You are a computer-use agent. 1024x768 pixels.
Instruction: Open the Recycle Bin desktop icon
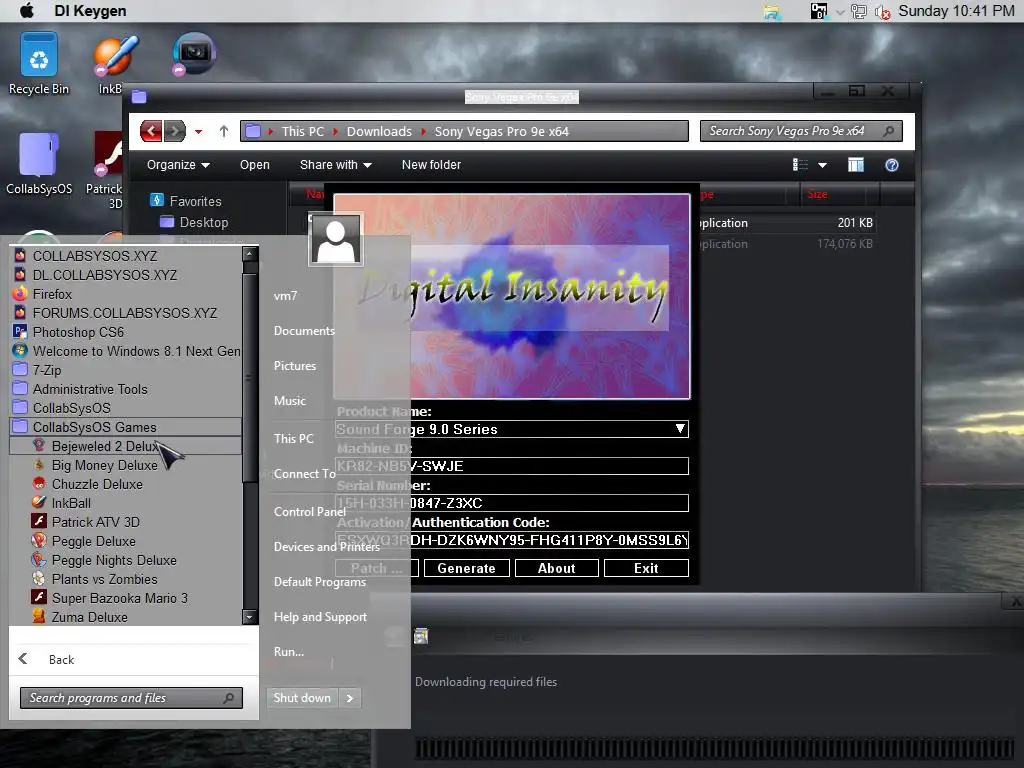(39, 64)
